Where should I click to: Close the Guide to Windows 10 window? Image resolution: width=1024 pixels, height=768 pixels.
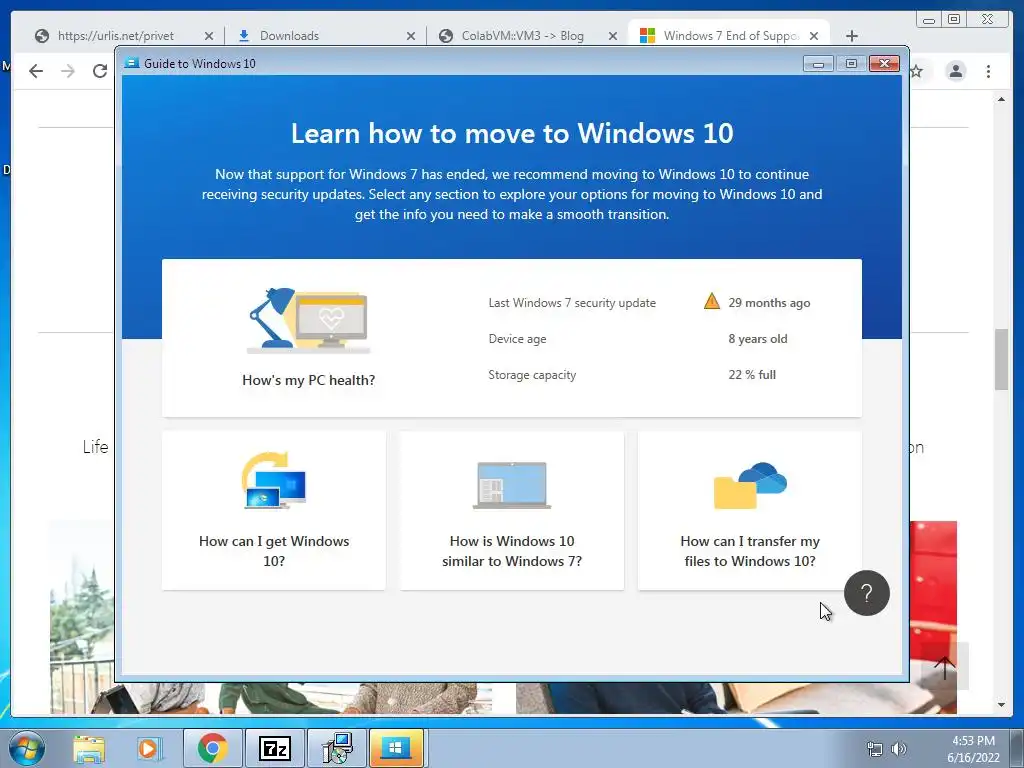pos(884,63)
